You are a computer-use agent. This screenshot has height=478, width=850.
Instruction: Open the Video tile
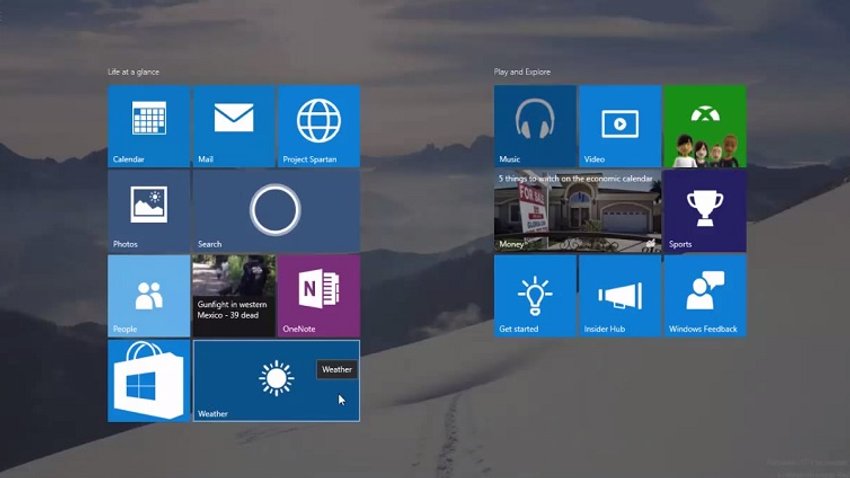(620, 126)
